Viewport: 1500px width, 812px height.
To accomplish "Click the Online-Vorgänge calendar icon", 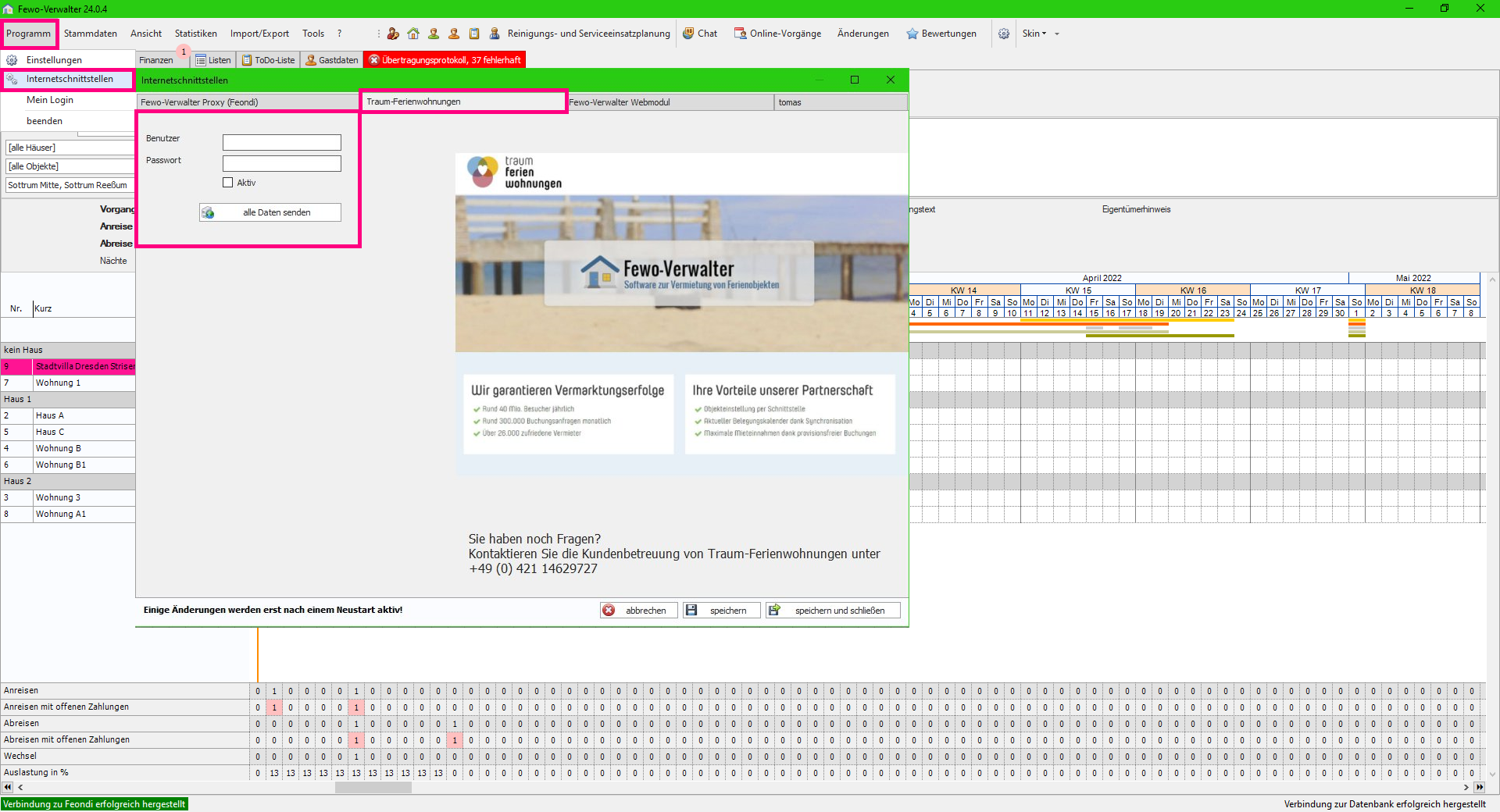I will point(740,34).
